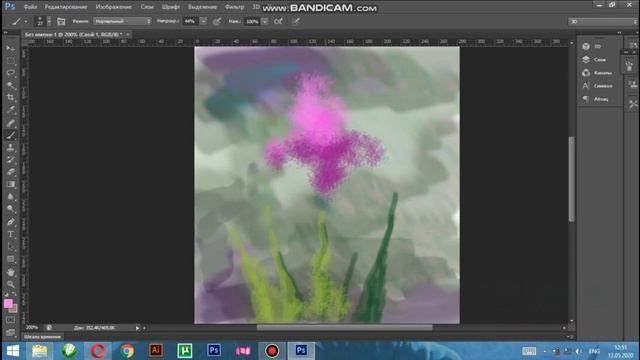Viewport: 640px width, 360px height.
Task: Select the Healing Brush tool
Action: (x=11, y=123)
